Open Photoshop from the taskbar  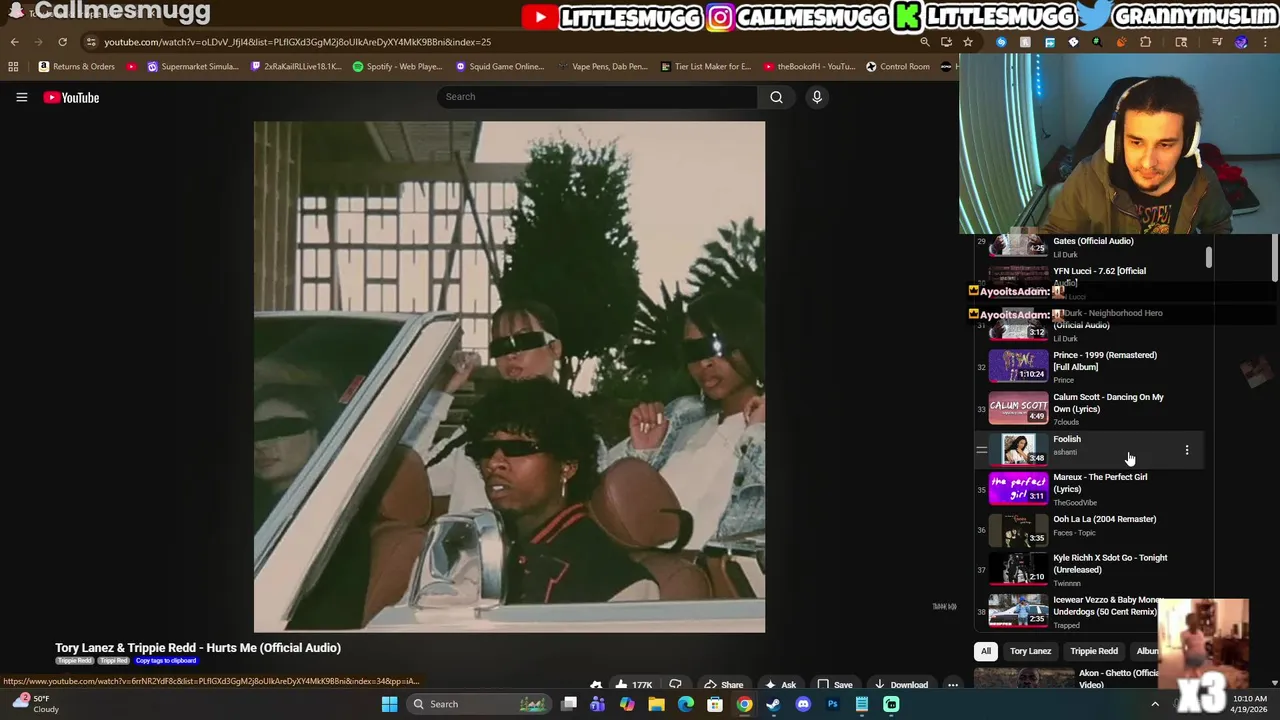tap(832, 704)
